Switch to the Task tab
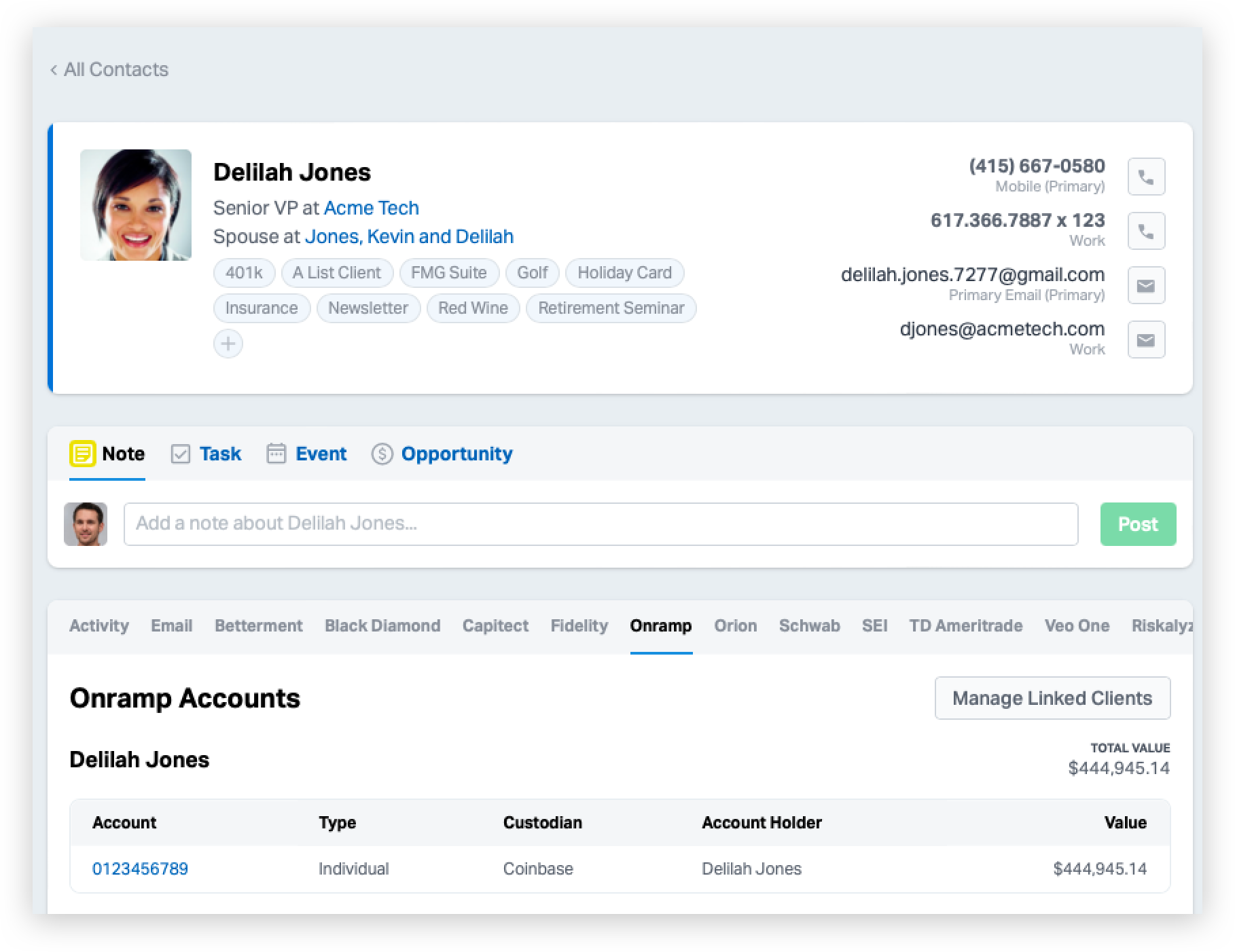This screenshot has width=1235, height=952. click(206, 454)
